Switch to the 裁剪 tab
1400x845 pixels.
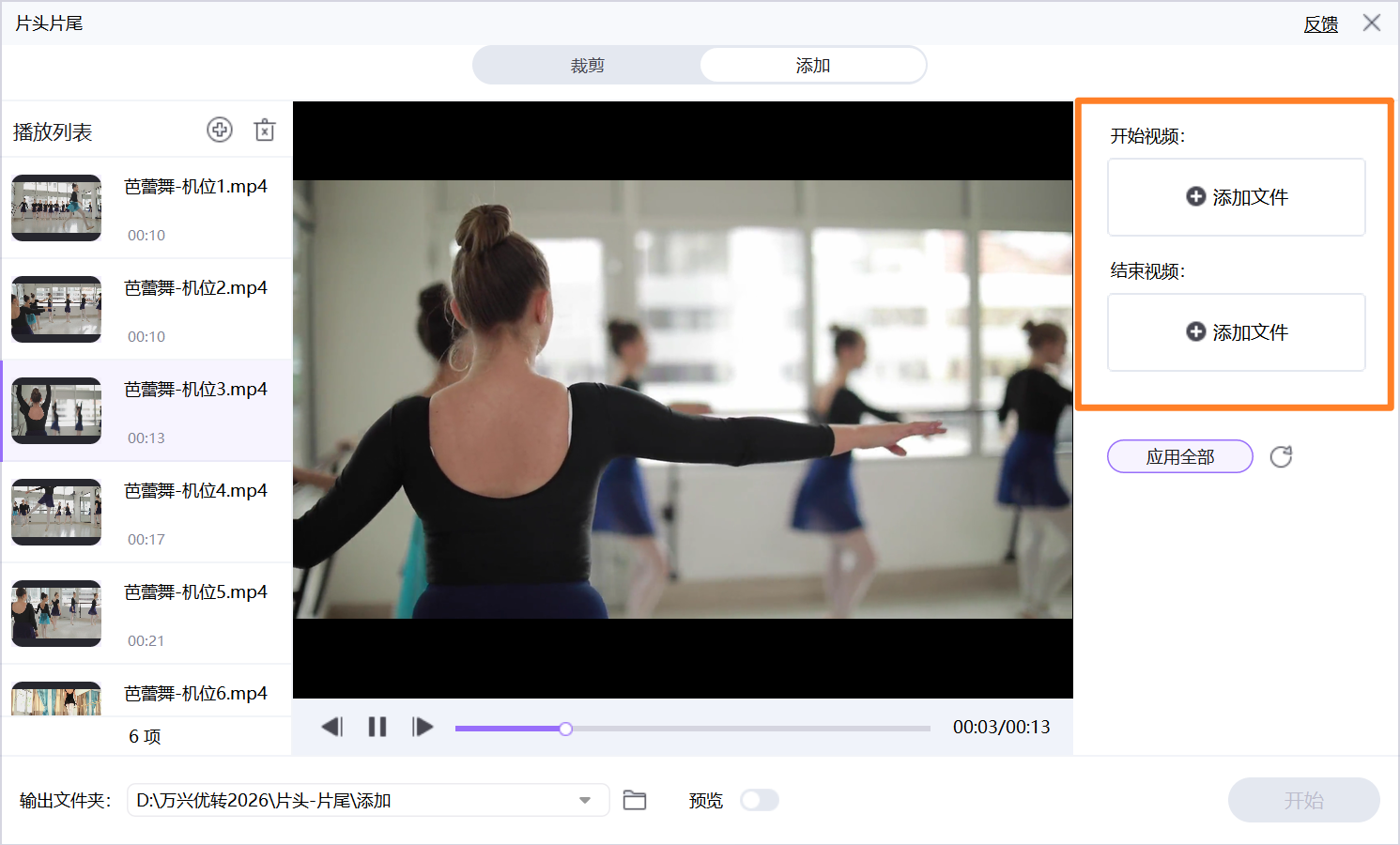coord(587,66)
